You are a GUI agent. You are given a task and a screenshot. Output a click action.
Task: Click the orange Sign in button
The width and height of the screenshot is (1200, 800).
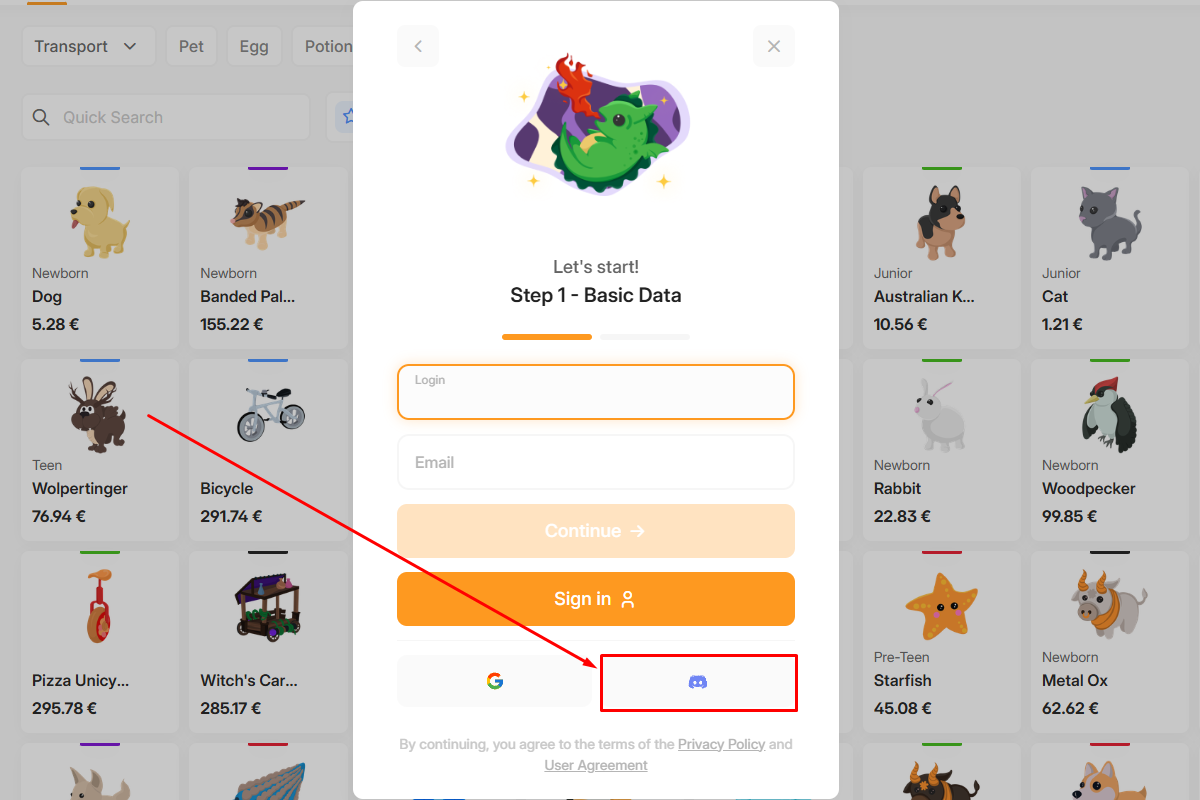596,599
